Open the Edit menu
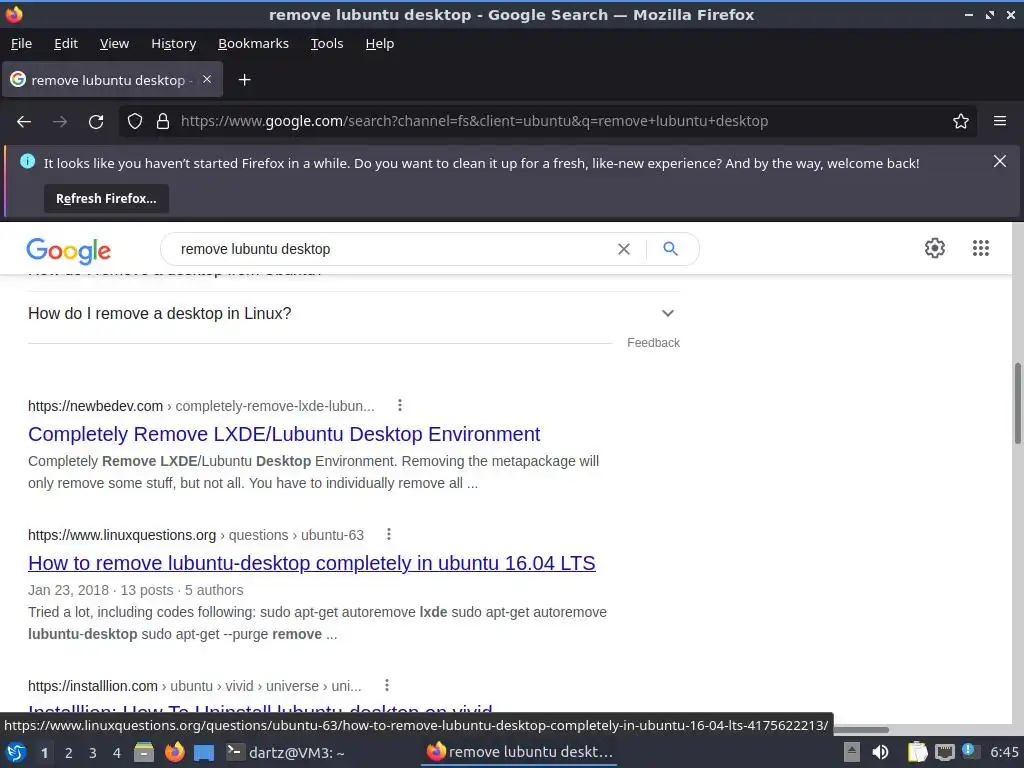Image resolution: width=1024 pixels, height=768 pixels. (x=65, y=44)
